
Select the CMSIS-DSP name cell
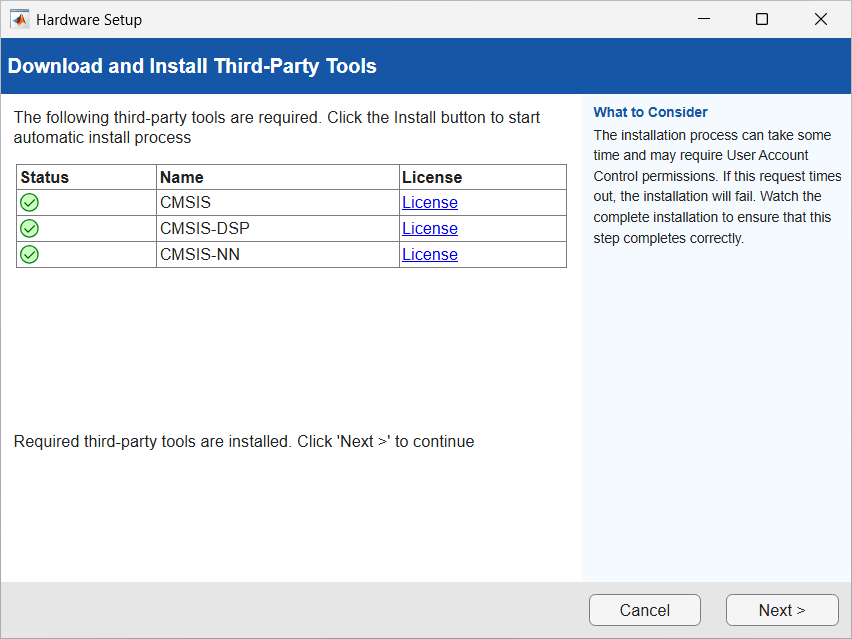click(278, 229)
